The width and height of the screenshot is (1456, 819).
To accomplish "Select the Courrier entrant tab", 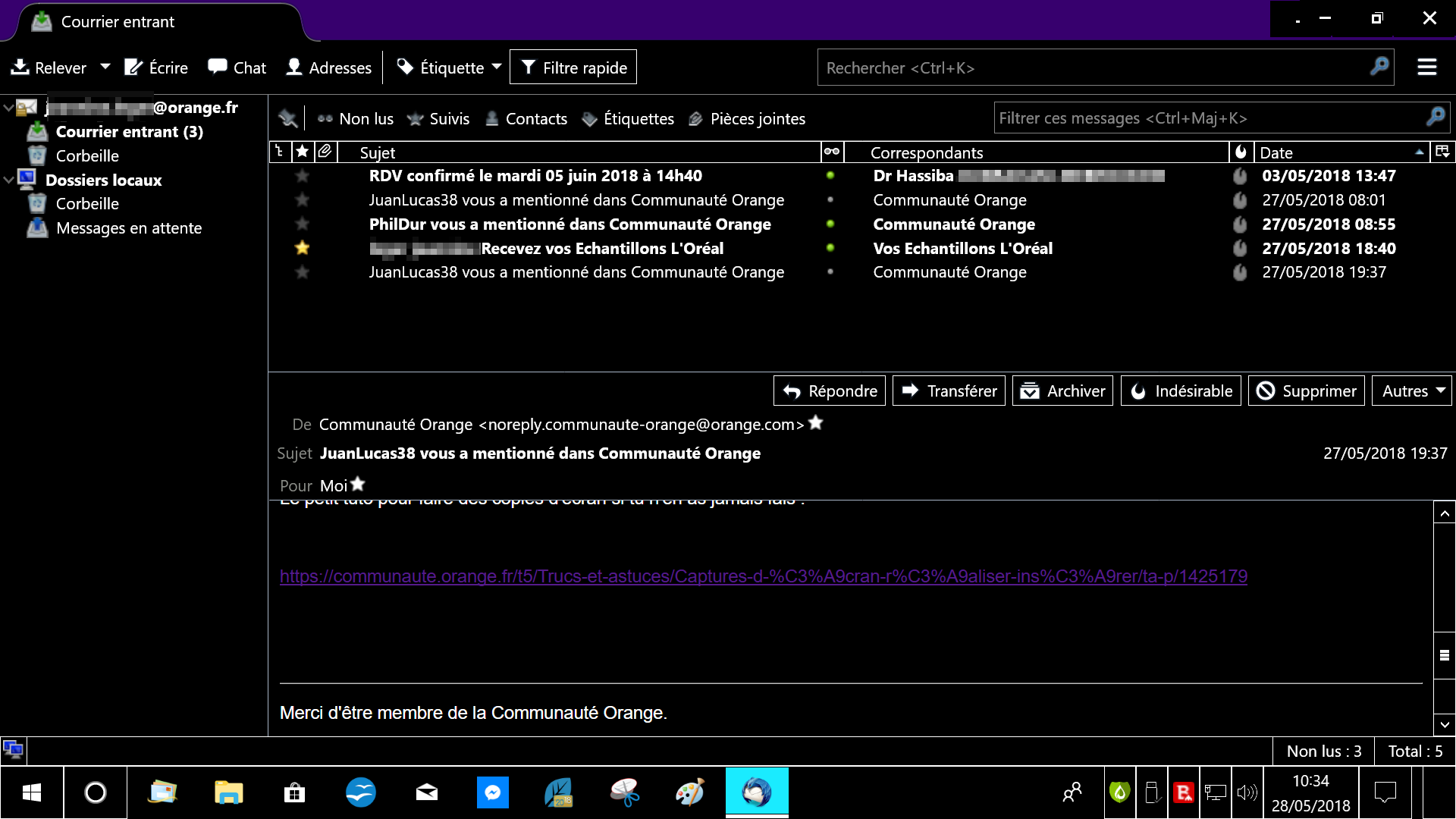I will point(118,22).
